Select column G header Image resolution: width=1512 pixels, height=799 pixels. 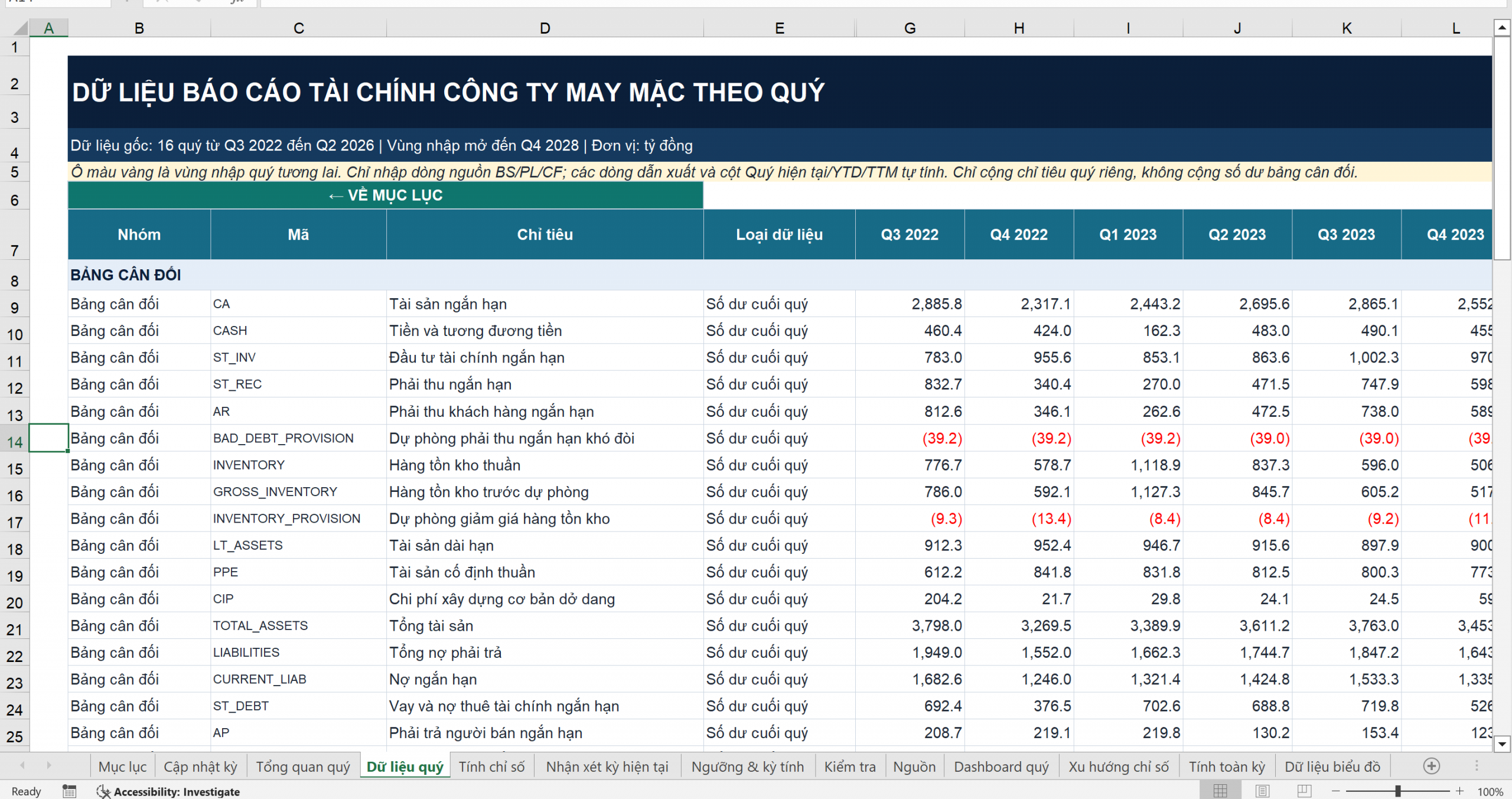(x=910, y=28)
